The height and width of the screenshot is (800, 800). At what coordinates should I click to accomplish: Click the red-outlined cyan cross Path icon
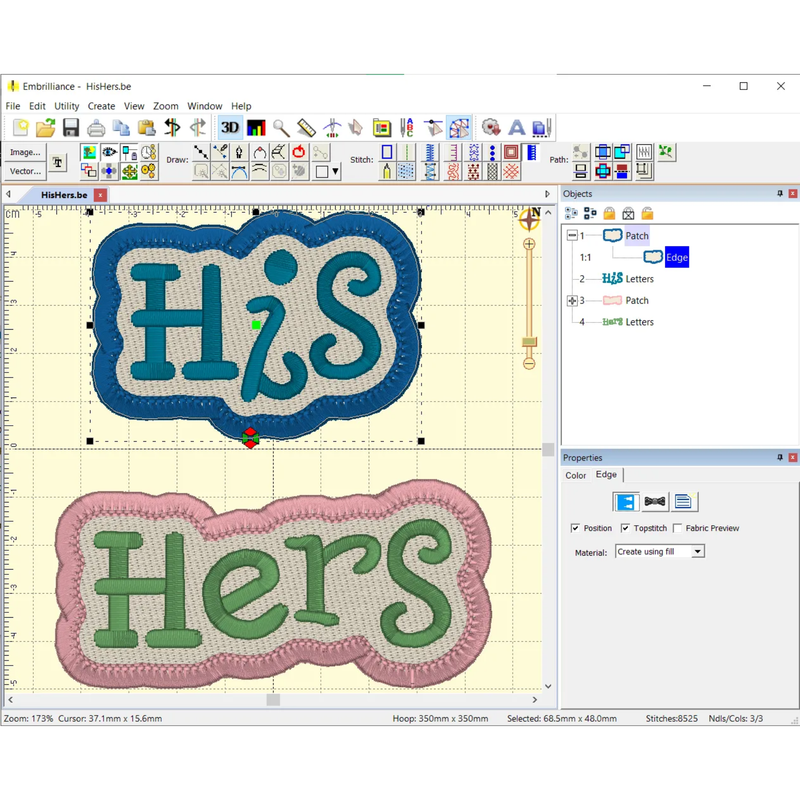(603, 171)
